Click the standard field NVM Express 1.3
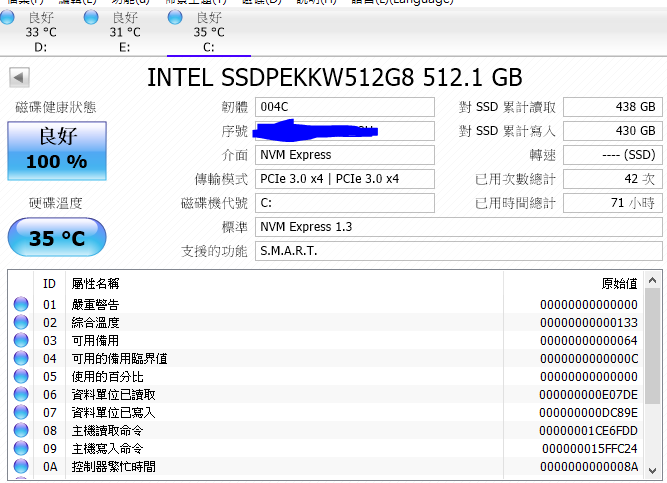 (x=459, y=227)
